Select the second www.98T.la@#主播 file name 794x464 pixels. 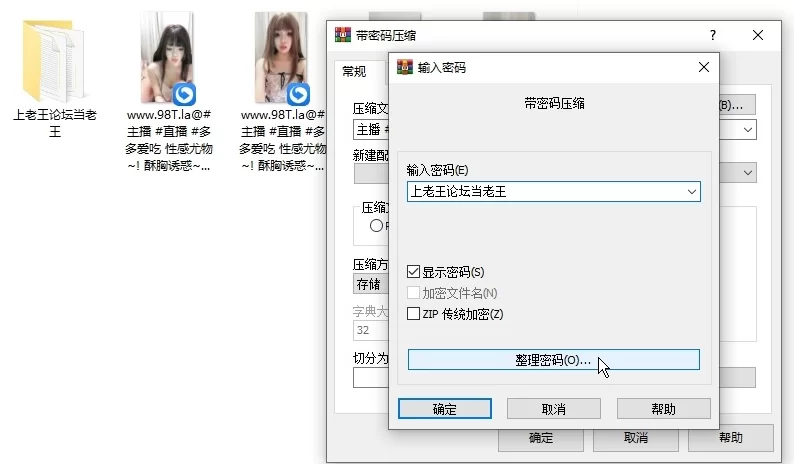(282, 140)
